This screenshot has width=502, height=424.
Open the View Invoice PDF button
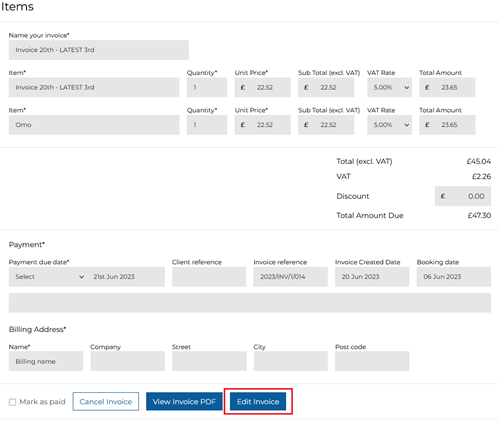pos(184,402)
